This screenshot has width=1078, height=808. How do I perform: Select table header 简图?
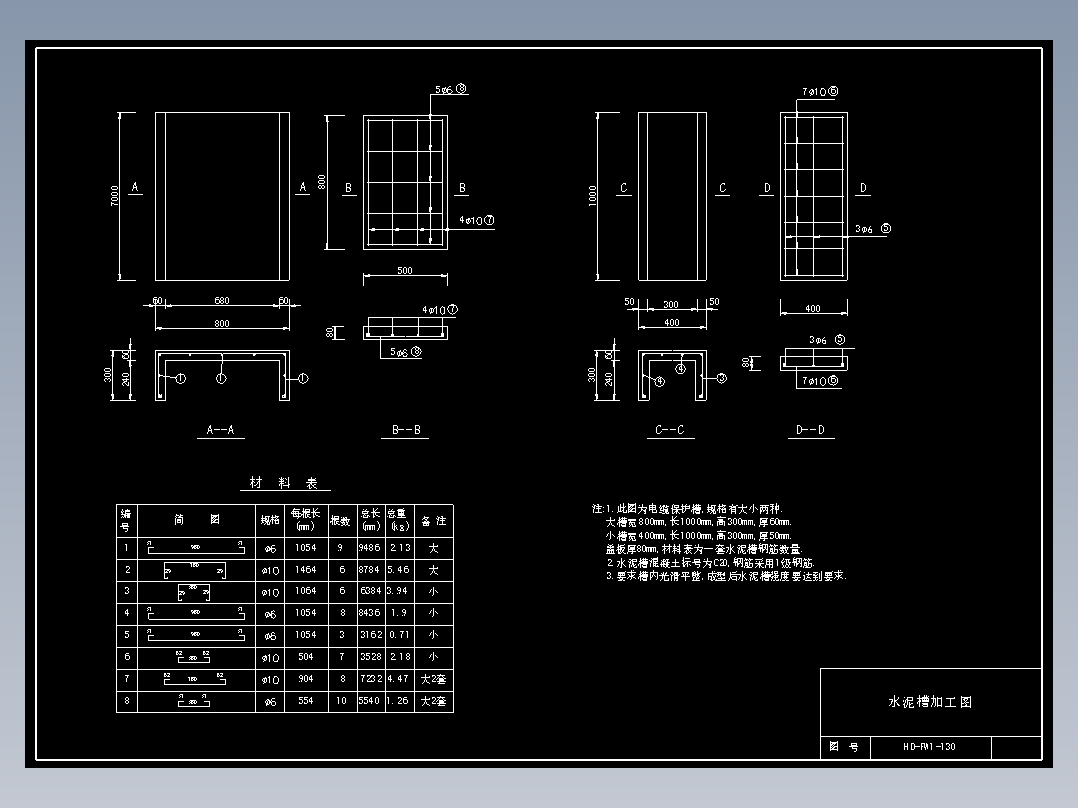197,520
